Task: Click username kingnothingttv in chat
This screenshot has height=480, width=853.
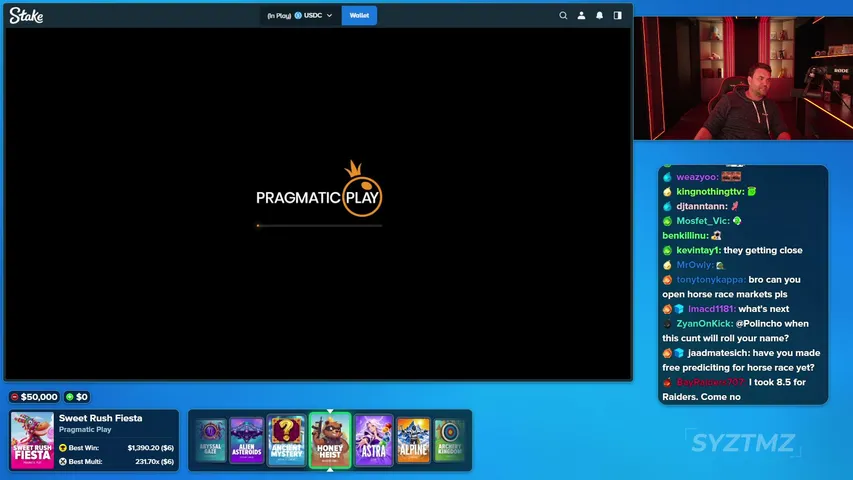Action: point(710,192)
